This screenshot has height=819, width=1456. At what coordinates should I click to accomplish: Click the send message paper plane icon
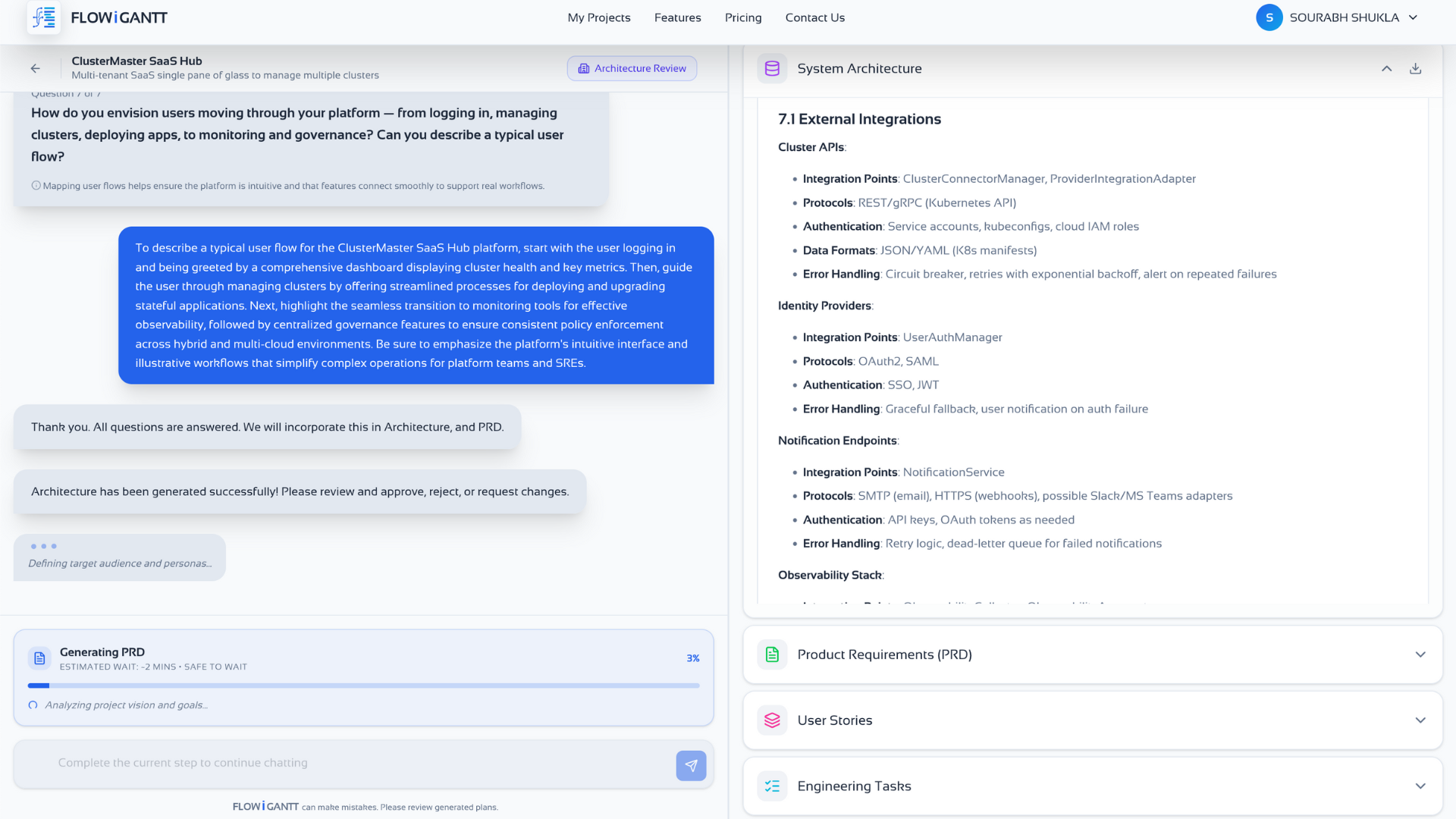[691, 765]
